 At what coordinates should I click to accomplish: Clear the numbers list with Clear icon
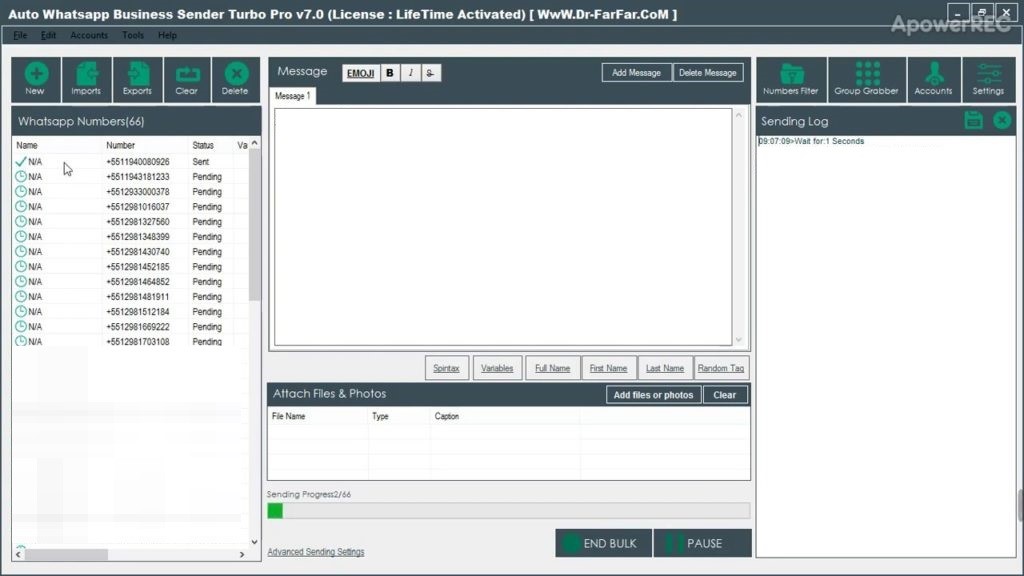pyautogui.click(x=187, y=79)
